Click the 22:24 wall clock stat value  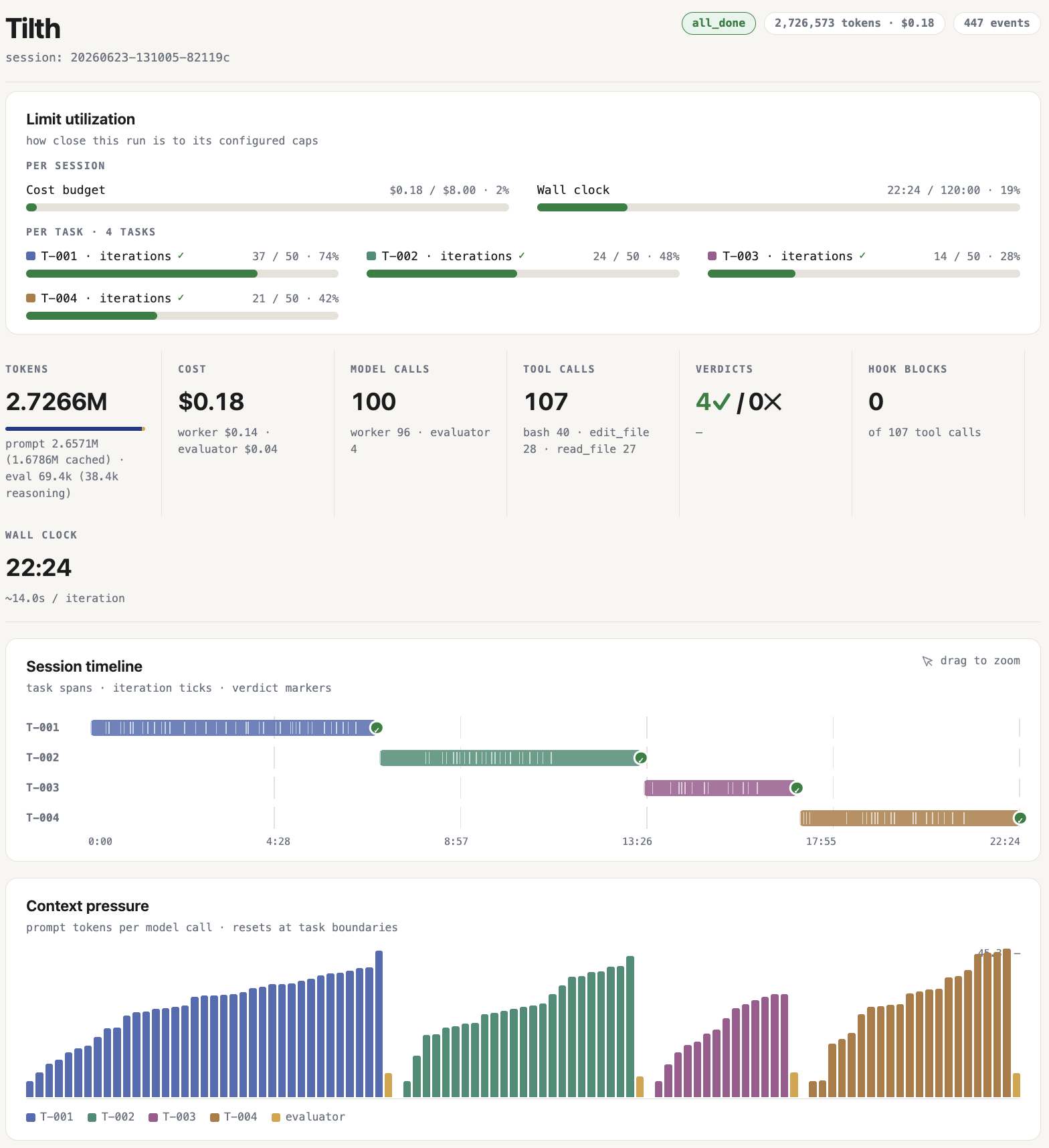(x=39, y=567)
